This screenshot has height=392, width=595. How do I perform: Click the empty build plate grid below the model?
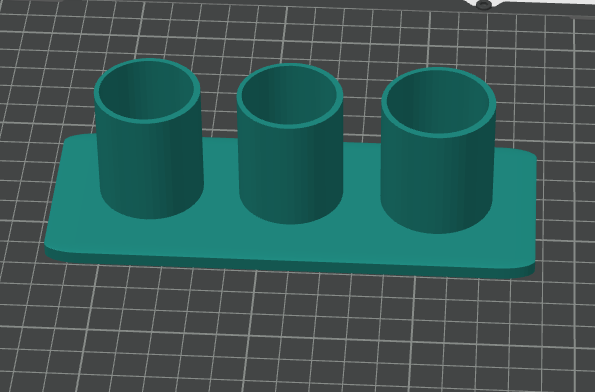click(x=288, y=334)
